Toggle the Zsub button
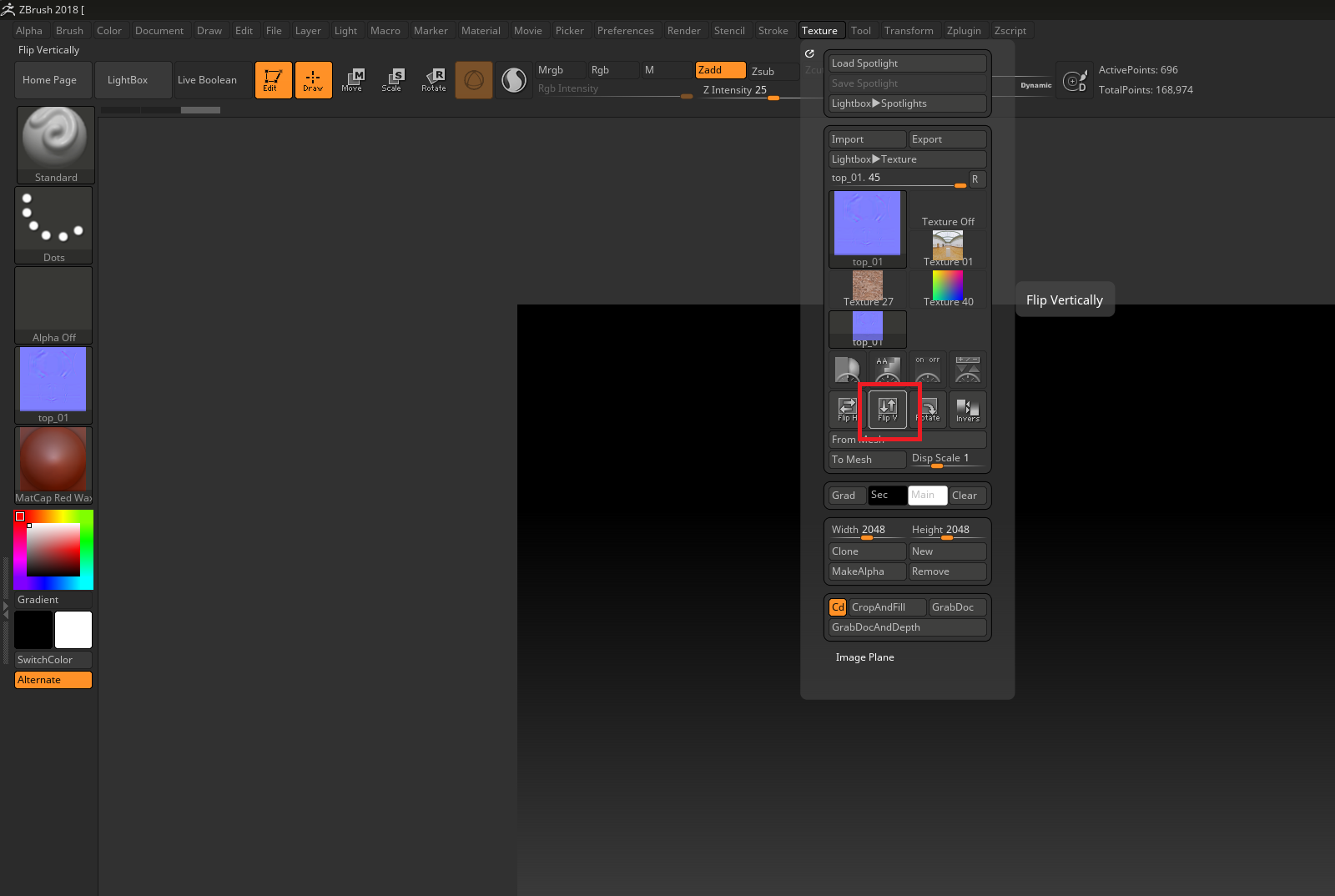The height and width of the screenshot is (896, 1335). pyautogui.click(x=774, y=71)
